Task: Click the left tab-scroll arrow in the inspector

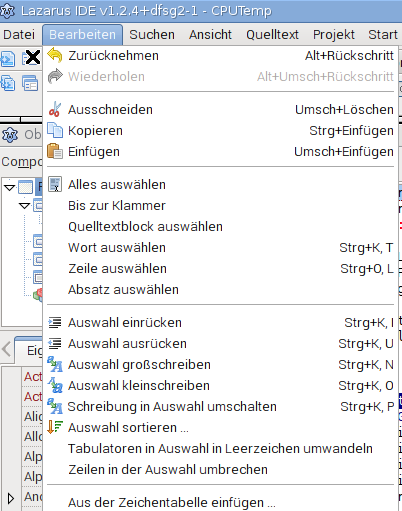Action: pyautogui.click(x=7, y=349)
